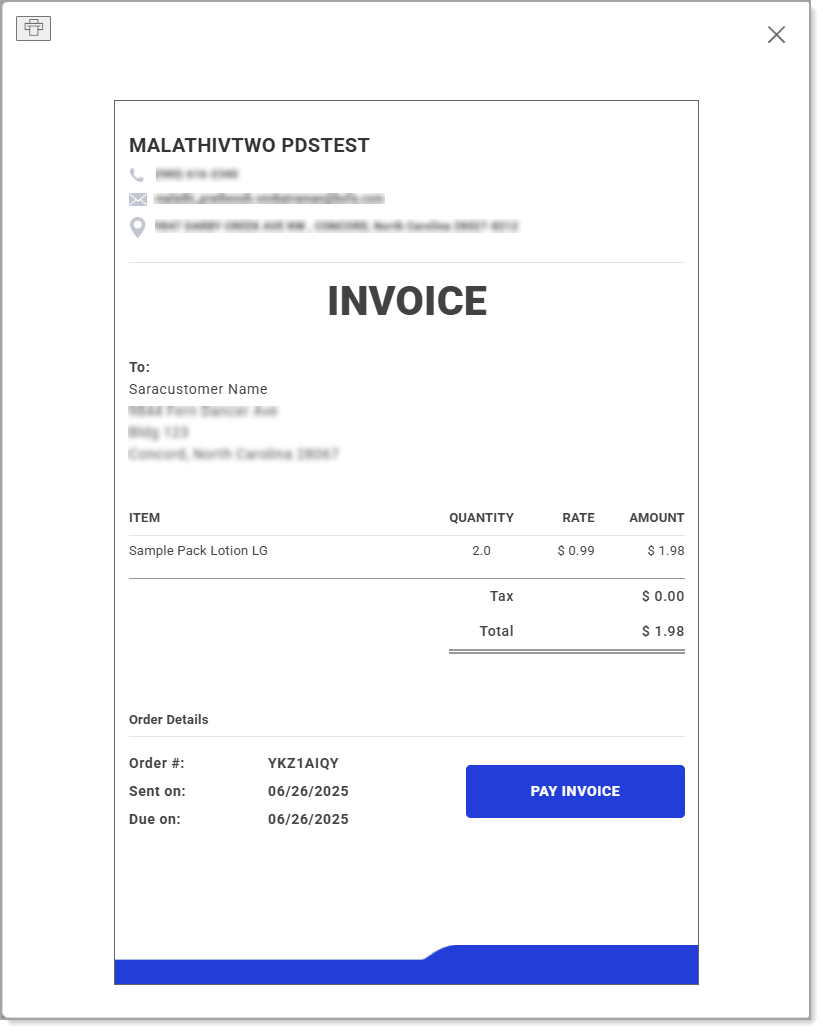Click the print invoice icon
823x1032 pixels.
click(35, 29)
